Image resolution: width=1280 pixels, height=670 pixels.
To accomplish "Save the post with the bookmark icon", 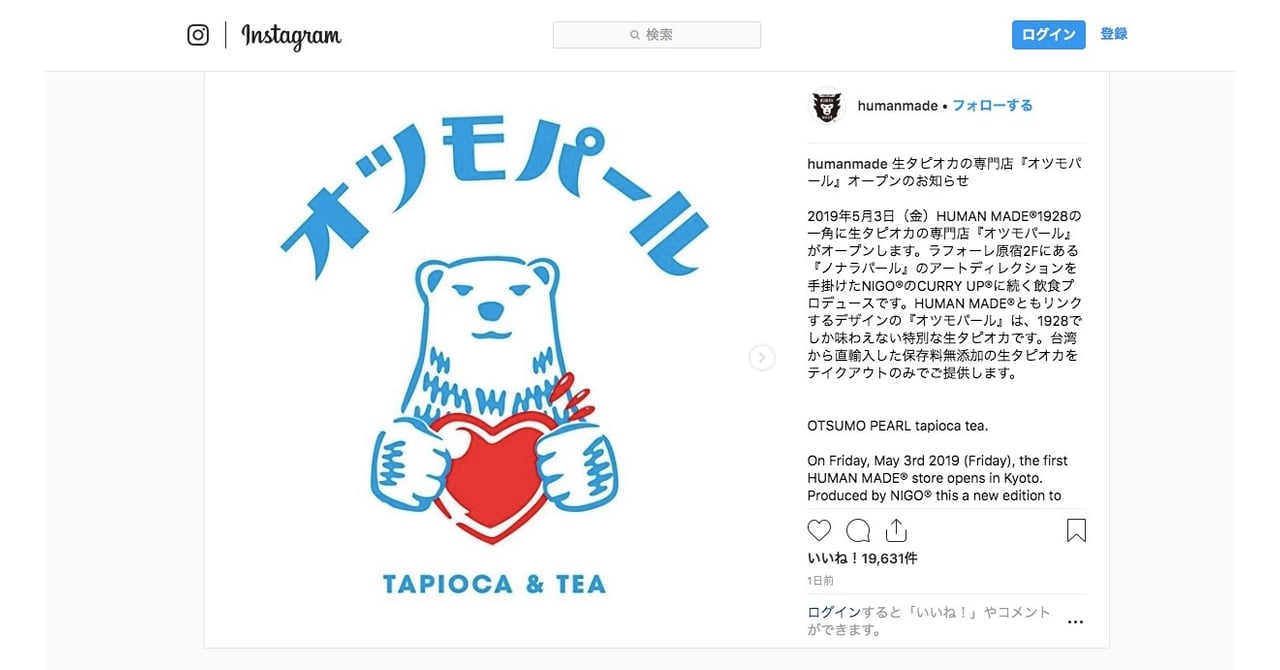I will coord(1076,530).
